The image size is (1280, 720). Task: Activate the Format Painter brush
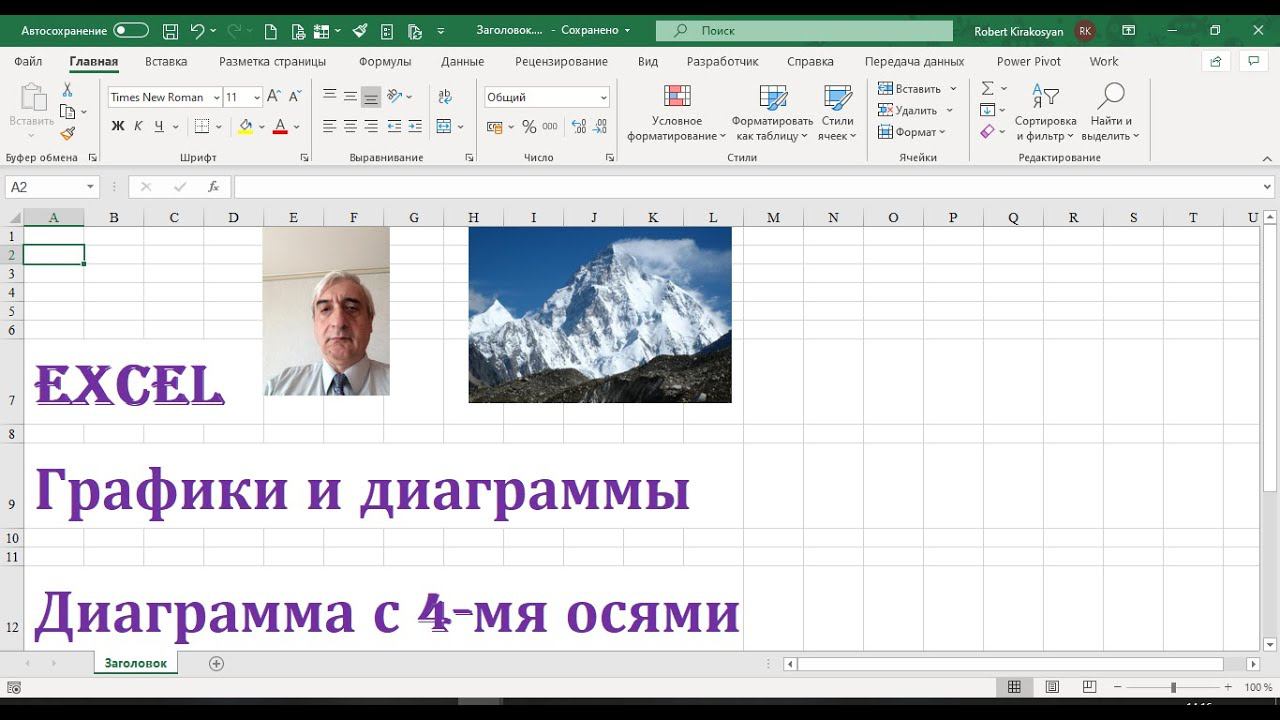click(x=68, y=133)
